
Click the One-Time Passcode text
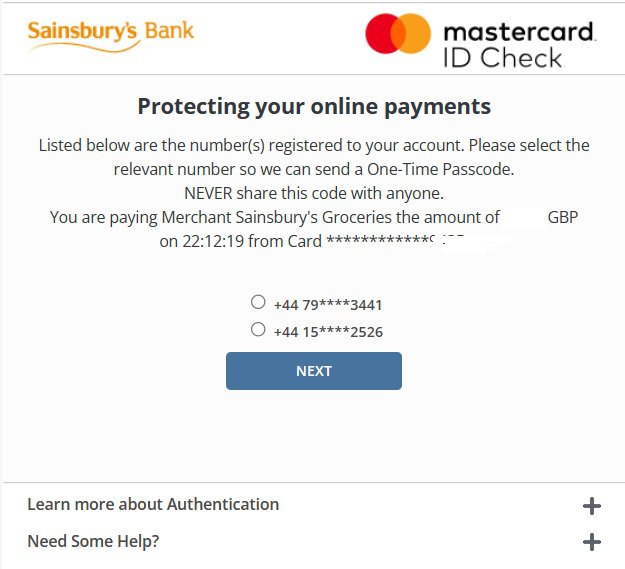pyautogui.click(x=440, y=170)
